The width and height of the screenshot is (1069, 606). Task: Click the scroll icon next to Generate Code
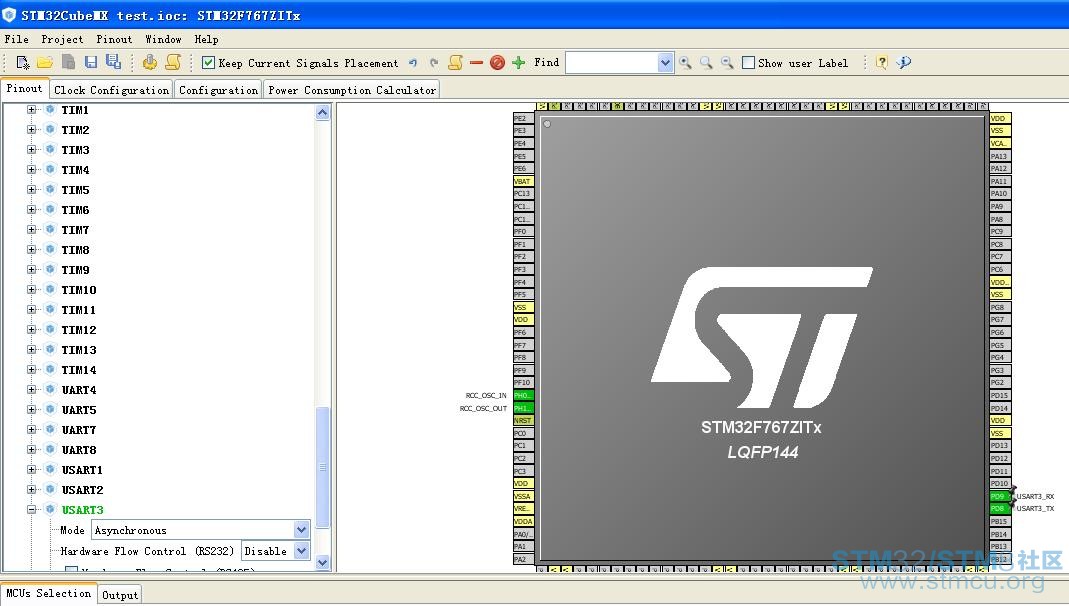[x=173, y=63]
